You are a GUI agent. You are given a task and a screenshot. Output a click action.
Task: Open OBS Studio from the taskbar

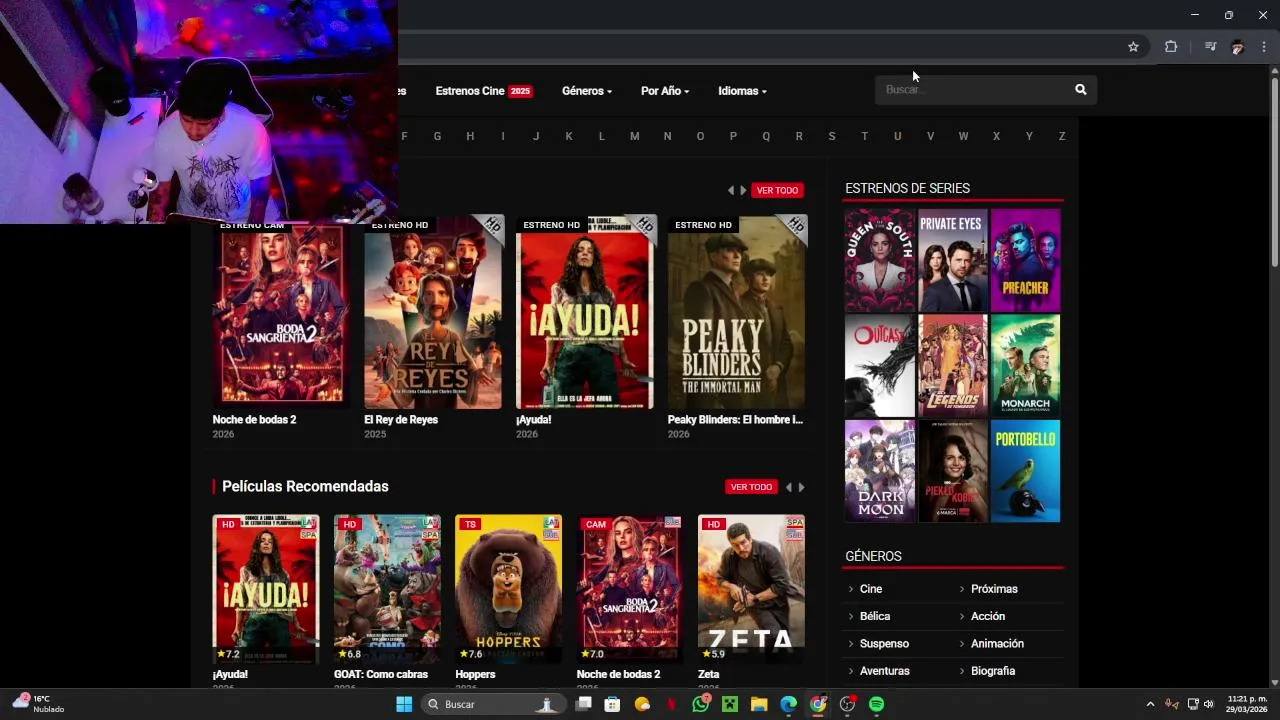pyautogui.click(x=848, y=704)
